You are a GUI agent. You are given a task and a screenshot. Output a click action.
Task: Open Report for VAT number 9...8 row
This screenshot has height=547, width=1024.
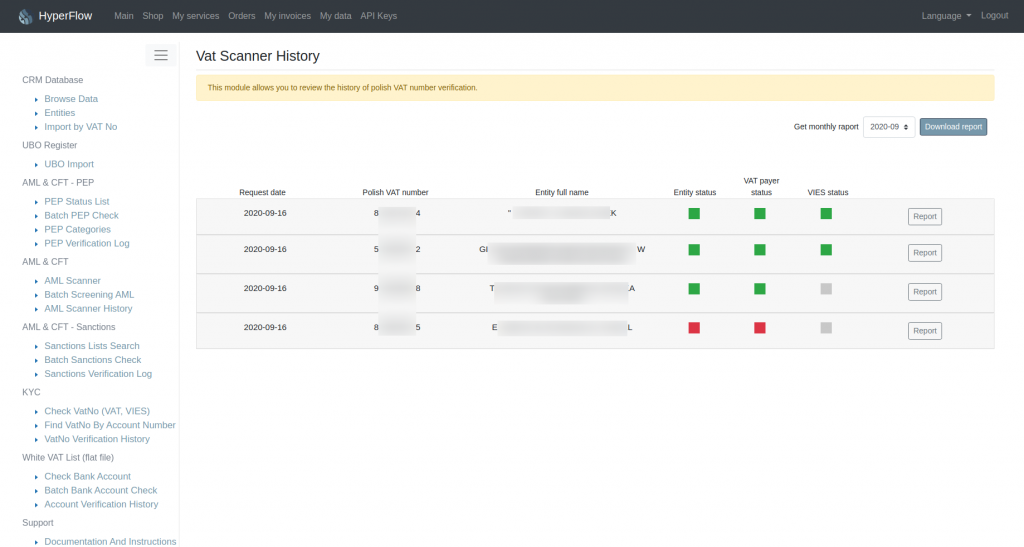click(925, 292)
